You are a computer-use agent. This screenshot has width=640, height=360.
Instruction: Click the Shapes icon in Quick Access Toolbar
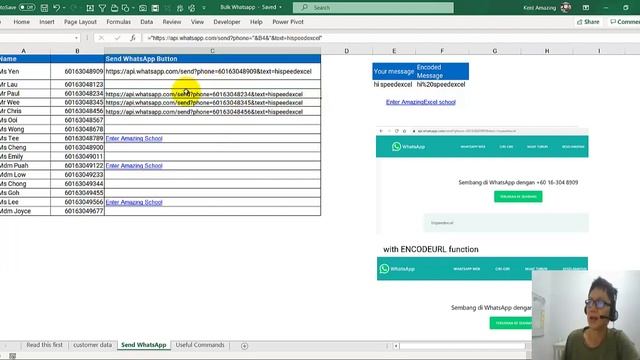tap(125, 8)
